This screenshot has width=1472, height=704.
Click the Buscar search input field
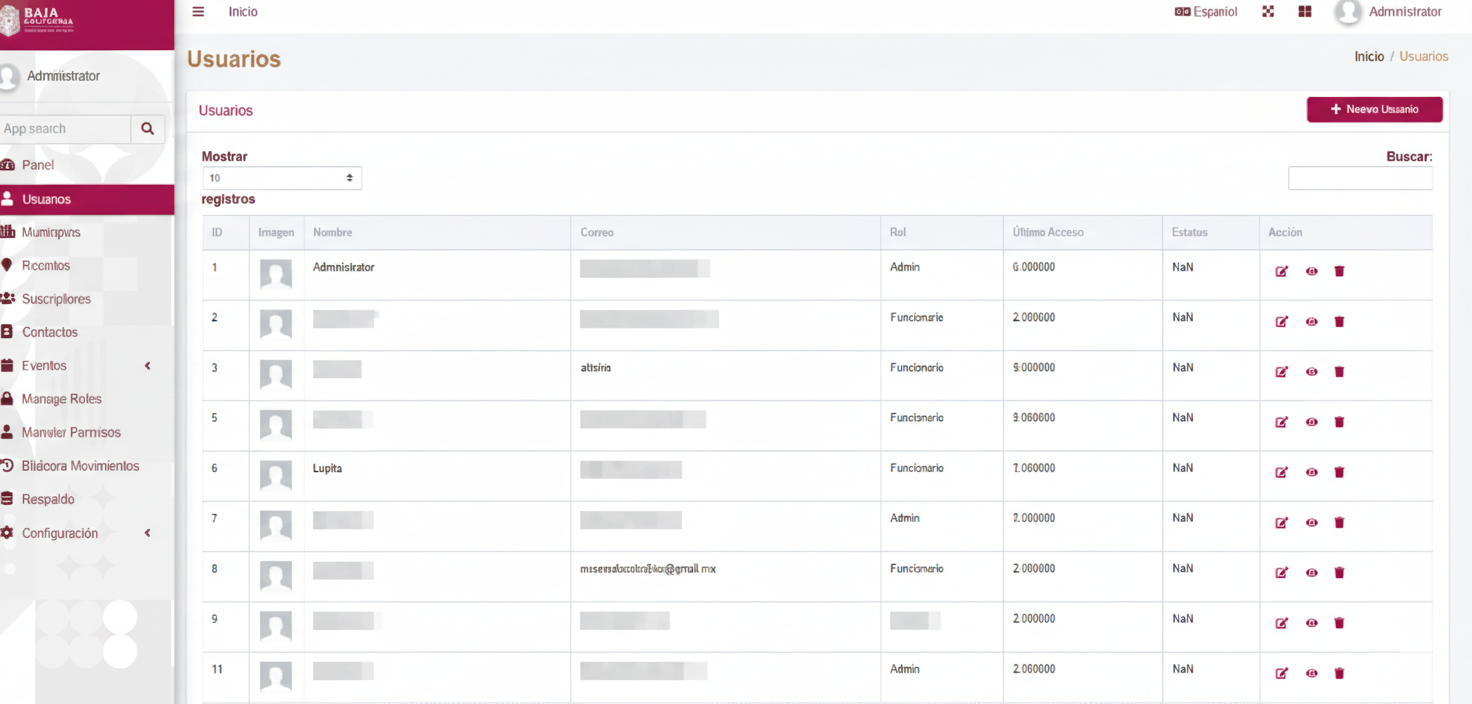coord(1360,178)
